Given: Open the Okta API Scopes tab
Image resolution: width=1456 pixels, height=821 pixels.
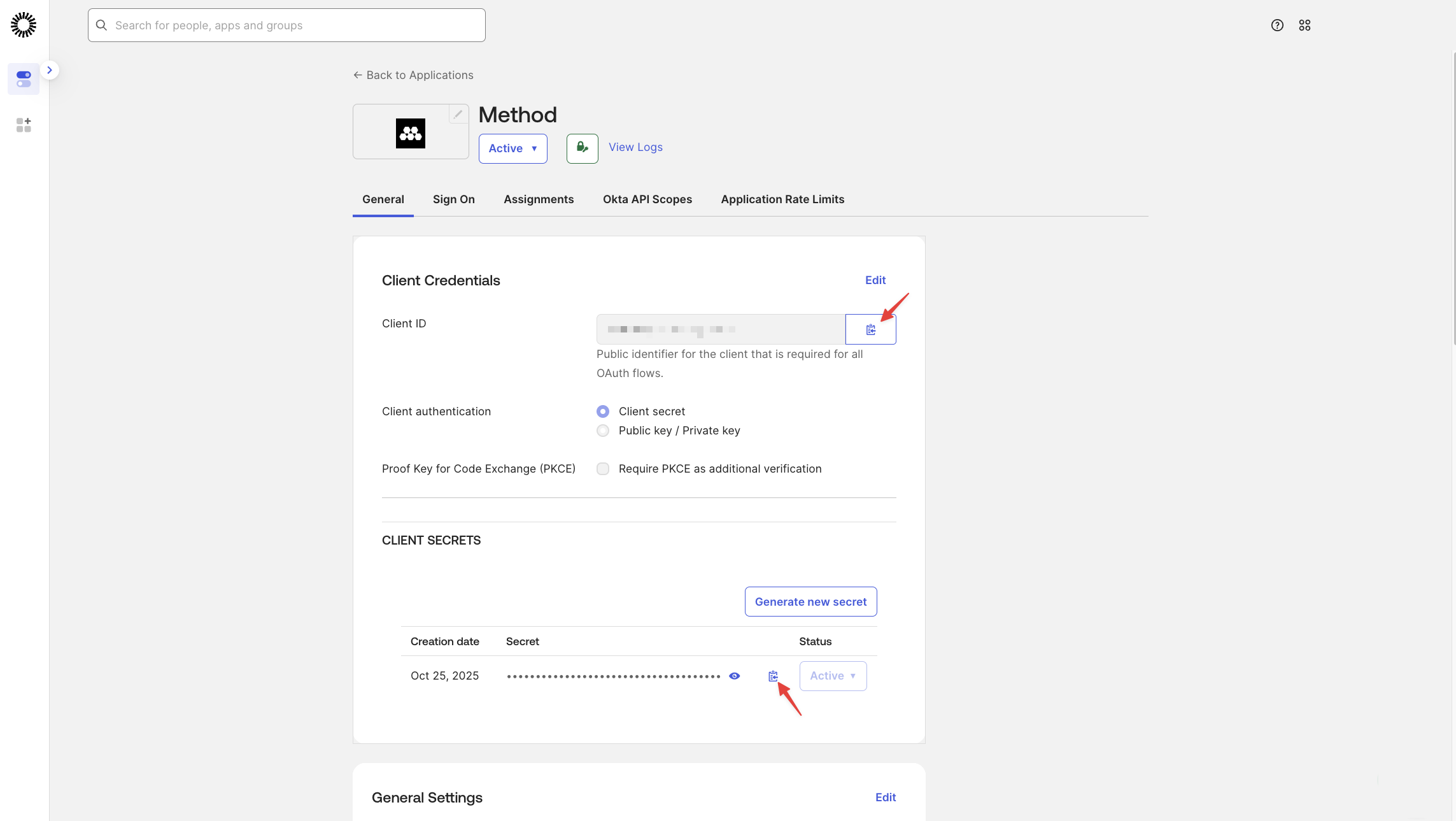Looking at the screenshot, I should 647,199.
